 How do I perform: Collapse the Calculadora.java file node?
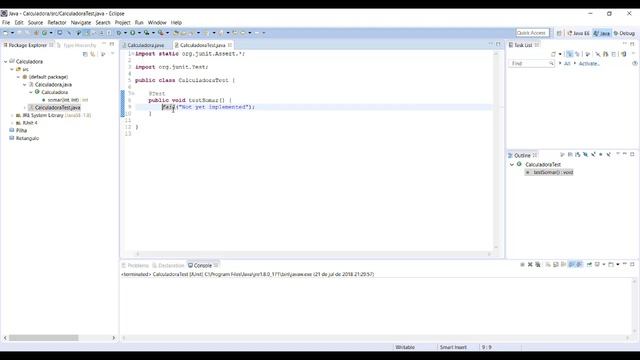(24, 84)
